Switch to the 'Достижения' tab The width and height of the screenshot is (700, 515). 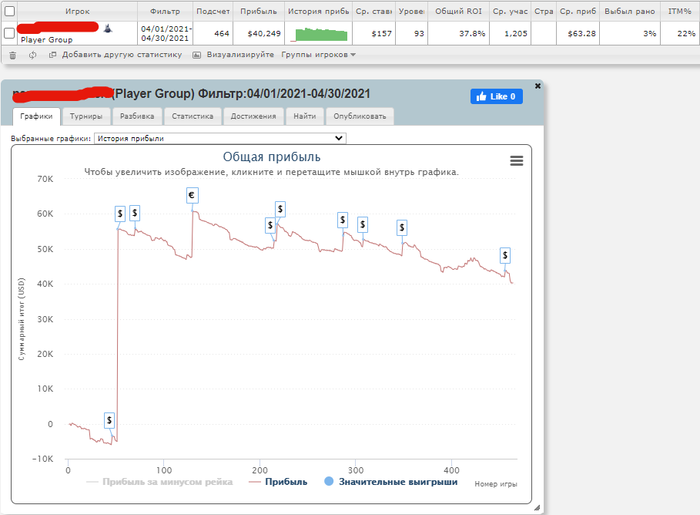[253, 116]
